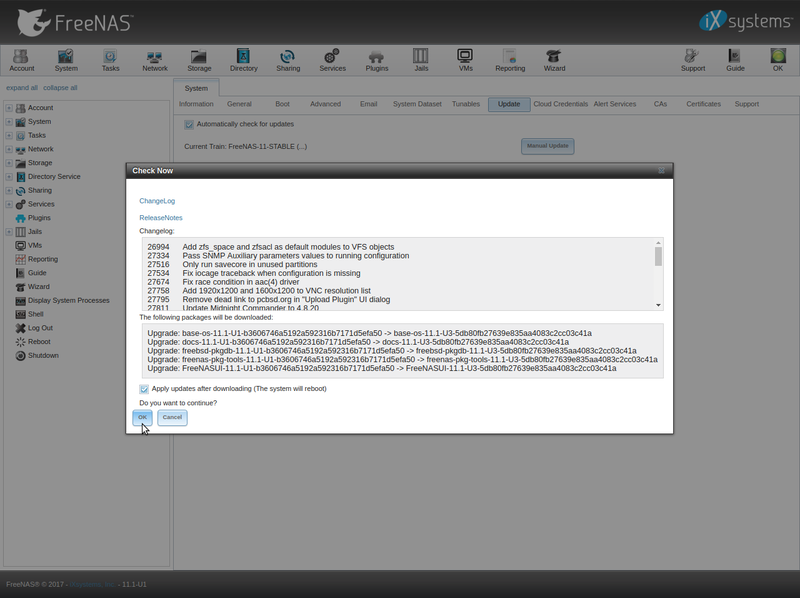Expand the Storage tree node

[x=9, y=163]
